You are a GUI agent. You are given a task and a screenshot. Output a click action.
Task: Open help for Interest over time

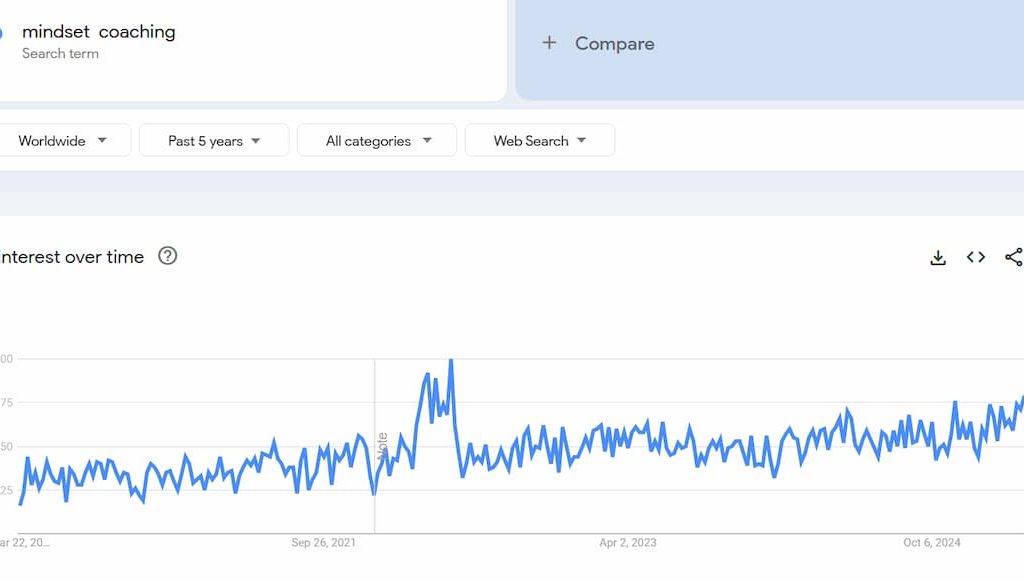tap(168, 256)
